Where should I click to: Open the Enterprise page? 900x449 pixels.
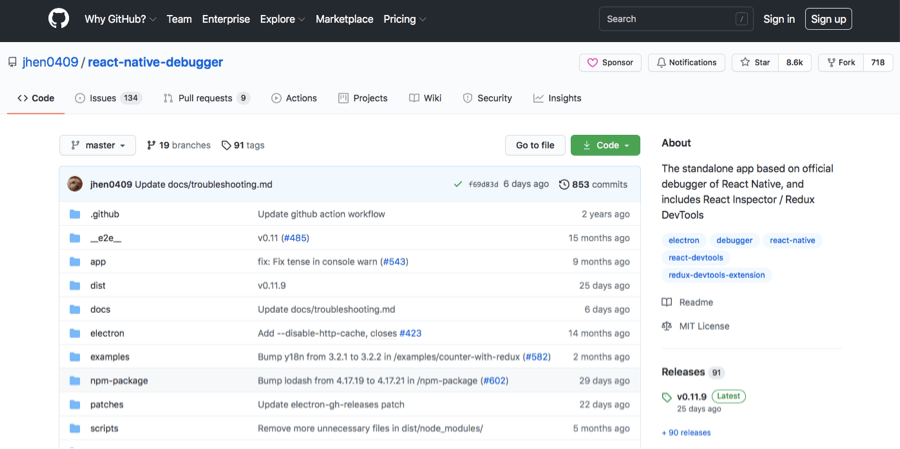pos(226,19)
